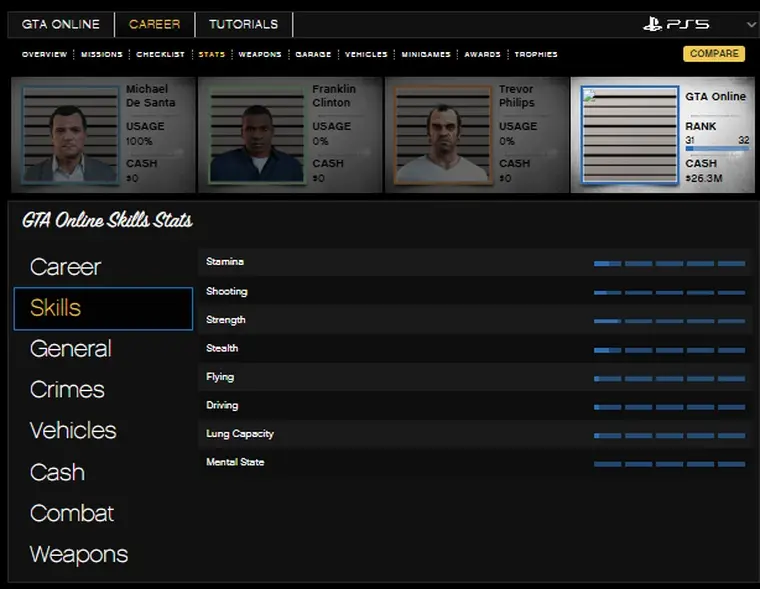
Task: Open the Career top tab
Action: [154, 24]
